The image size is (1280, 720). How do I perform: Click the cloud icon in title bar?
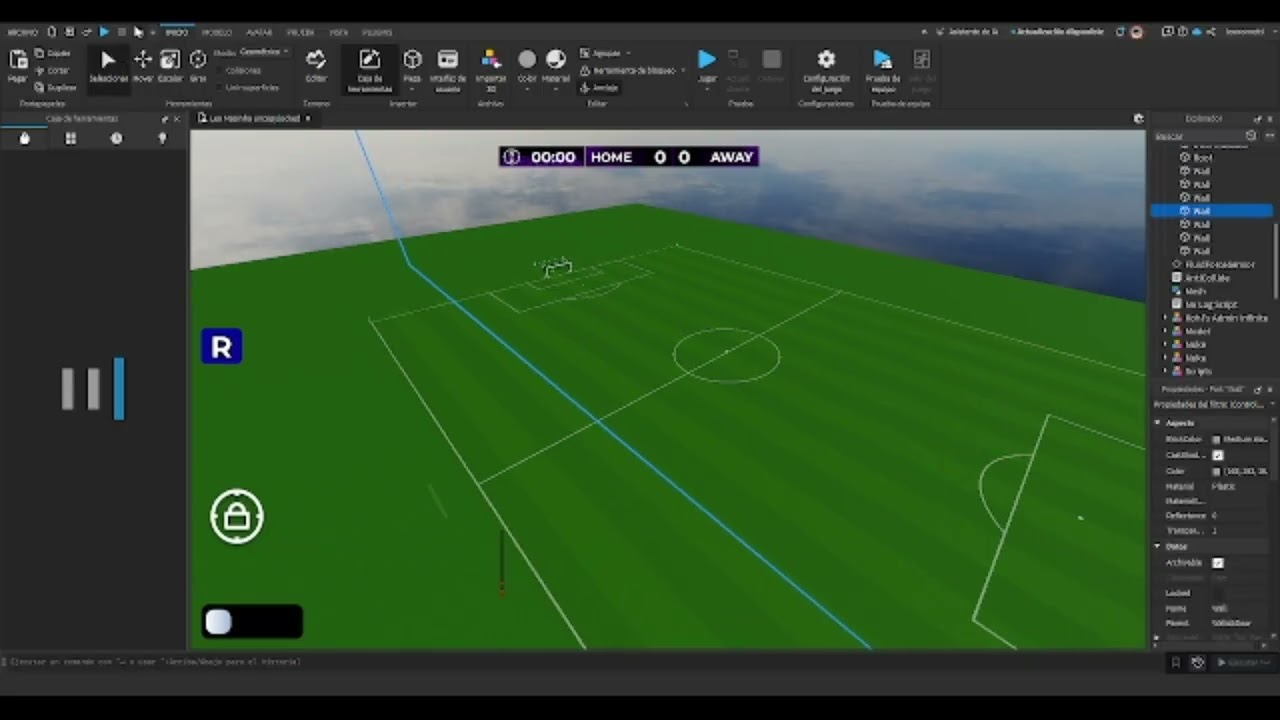click(1197, 32)
